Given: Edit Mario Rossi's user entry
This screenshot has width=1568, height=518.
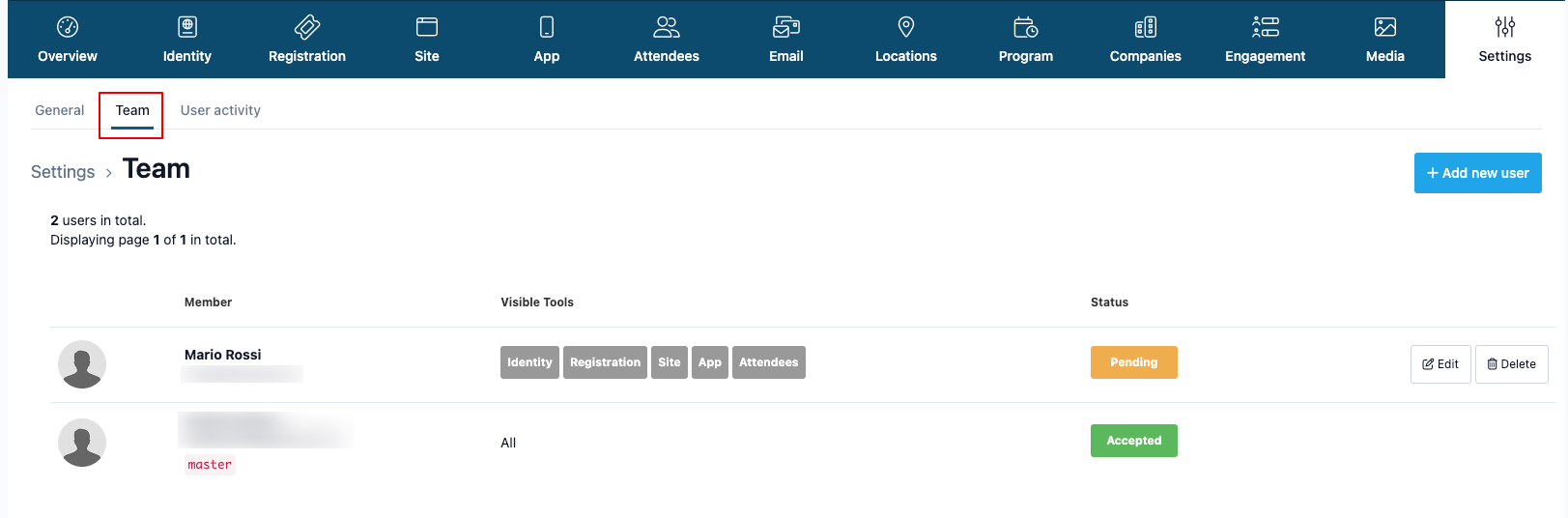Looking at the screenshot, I should [x=1440, y=364].
